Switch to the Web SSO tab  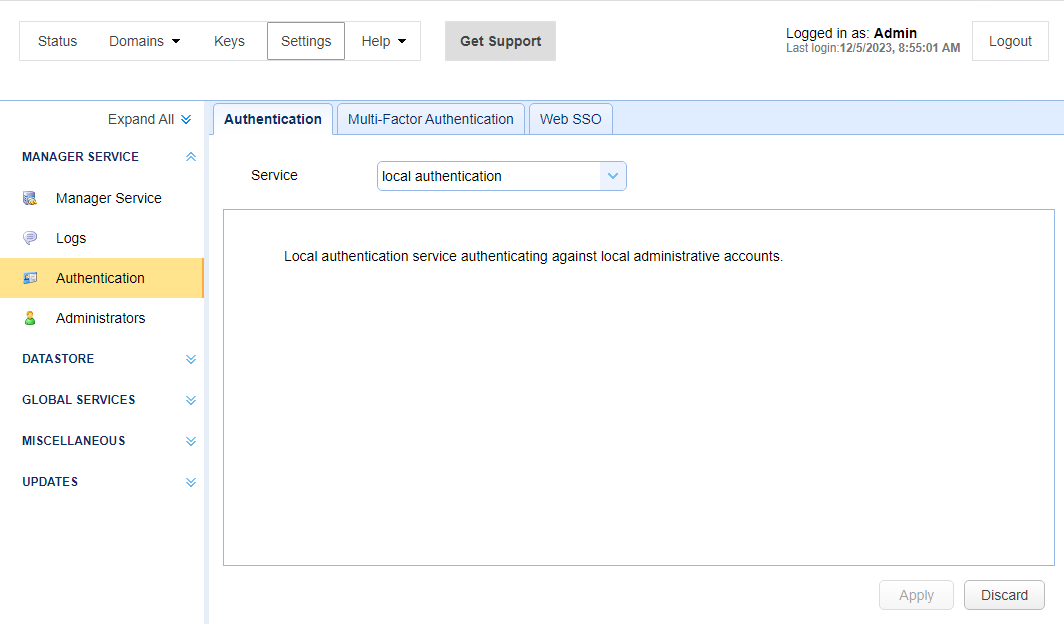pyautogui.click(x=570, y=119)
